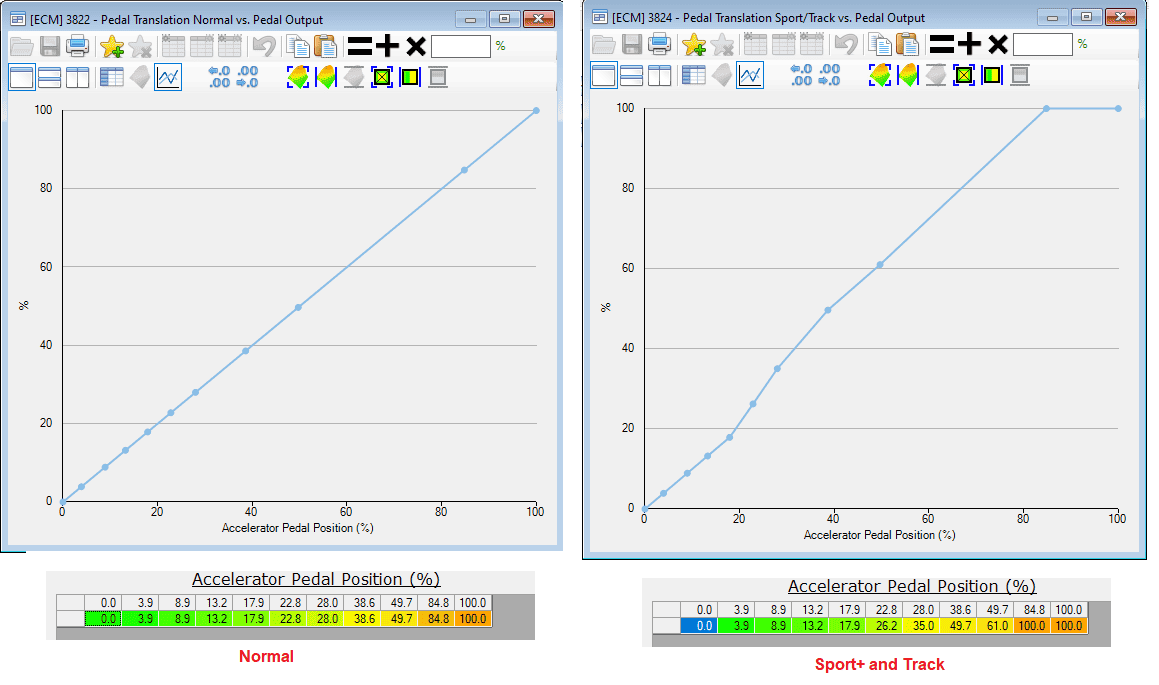This screenshot has width=1159, height=685.
Task: Switch Normal window to graph view
Action: (169, 77)
